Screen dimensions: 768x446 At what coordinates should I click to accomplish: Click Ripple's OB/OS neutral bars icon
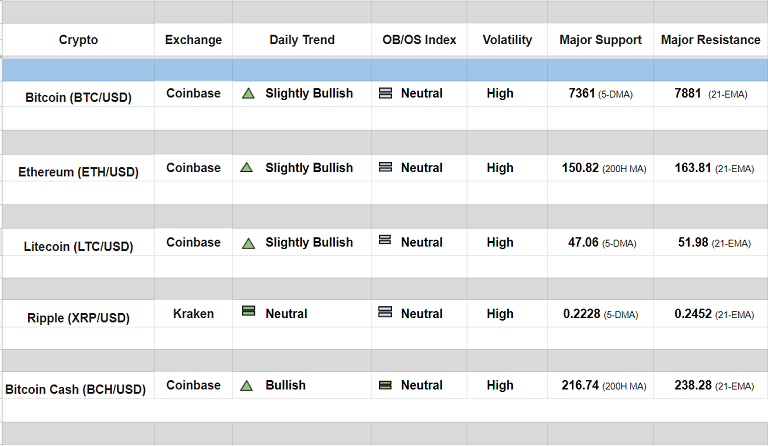[x=385, y=312]
